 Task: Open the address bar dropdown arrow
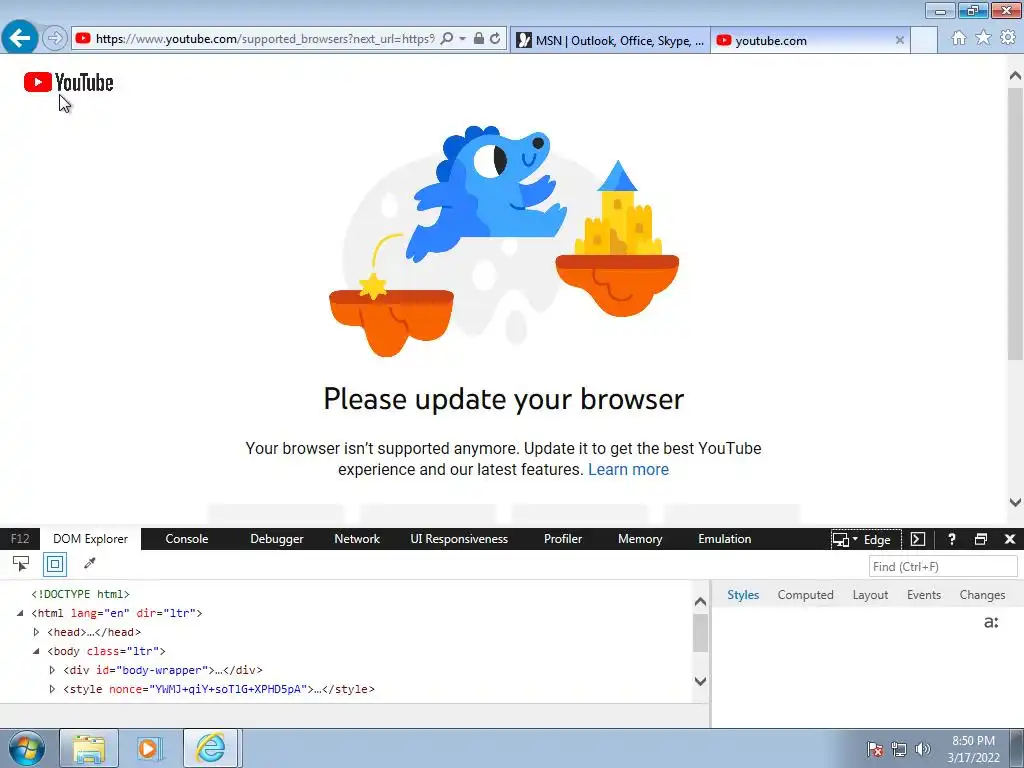[462, 39]
